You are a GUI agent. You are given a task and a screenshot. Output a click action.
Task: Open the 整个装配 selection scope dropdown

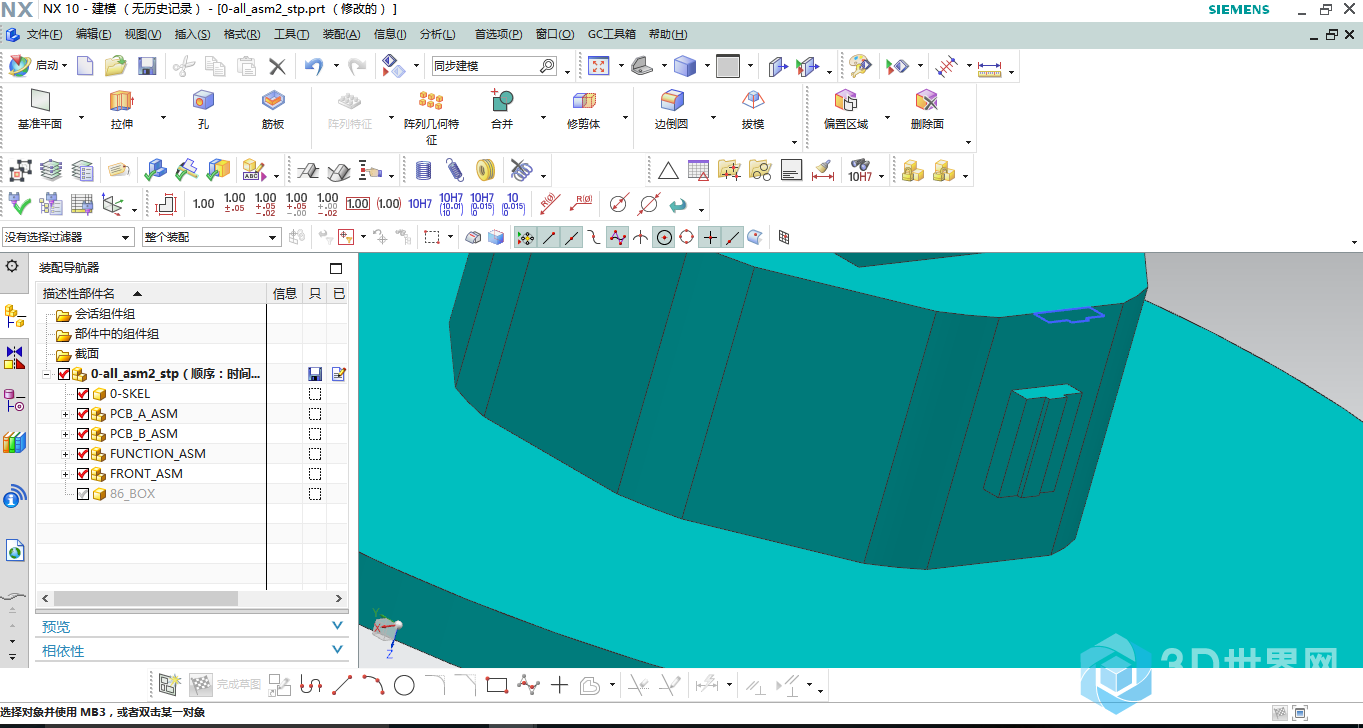point(211,237)
